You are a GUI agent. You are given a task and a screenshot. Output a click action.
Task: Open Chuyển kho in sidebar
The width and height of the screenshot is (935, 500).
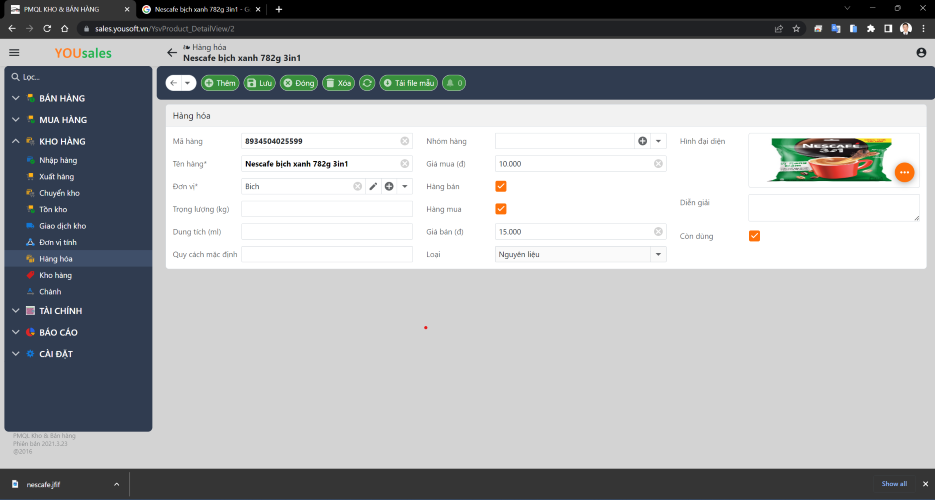pos(59,193)
